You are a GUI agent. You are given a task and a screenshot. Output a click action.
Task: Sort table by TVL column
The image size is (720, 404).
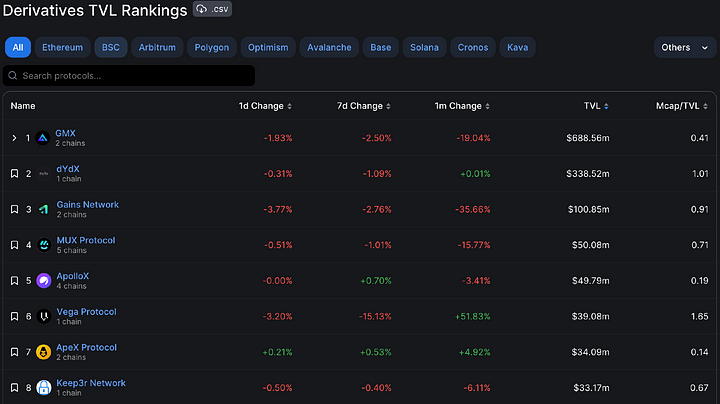[597, 106]
